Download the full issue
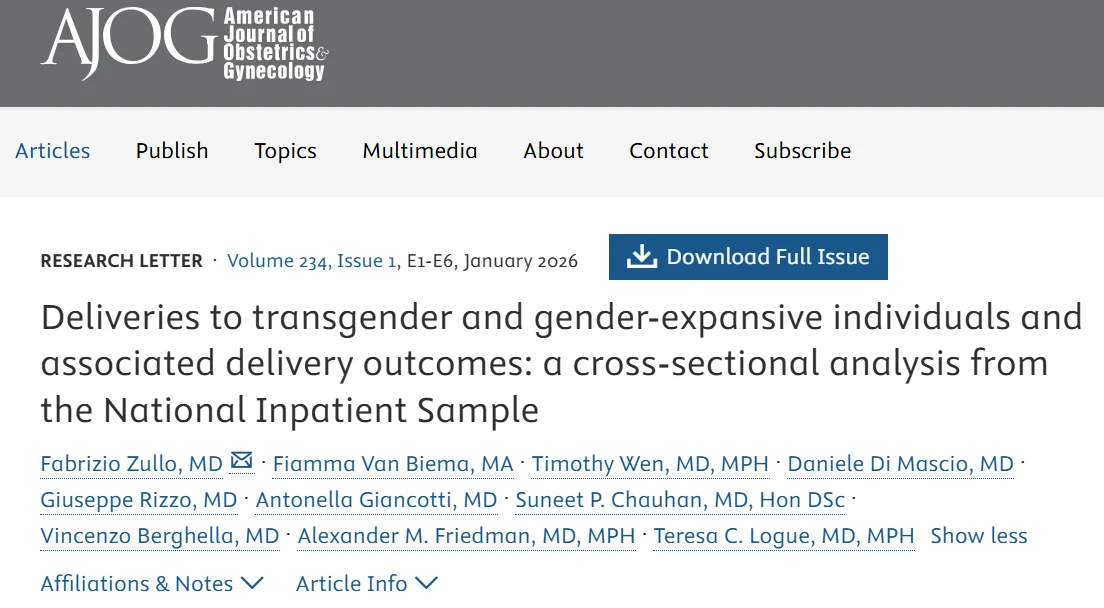The image size is (1104, 608). pyautogui.click(x=767, y=257)
